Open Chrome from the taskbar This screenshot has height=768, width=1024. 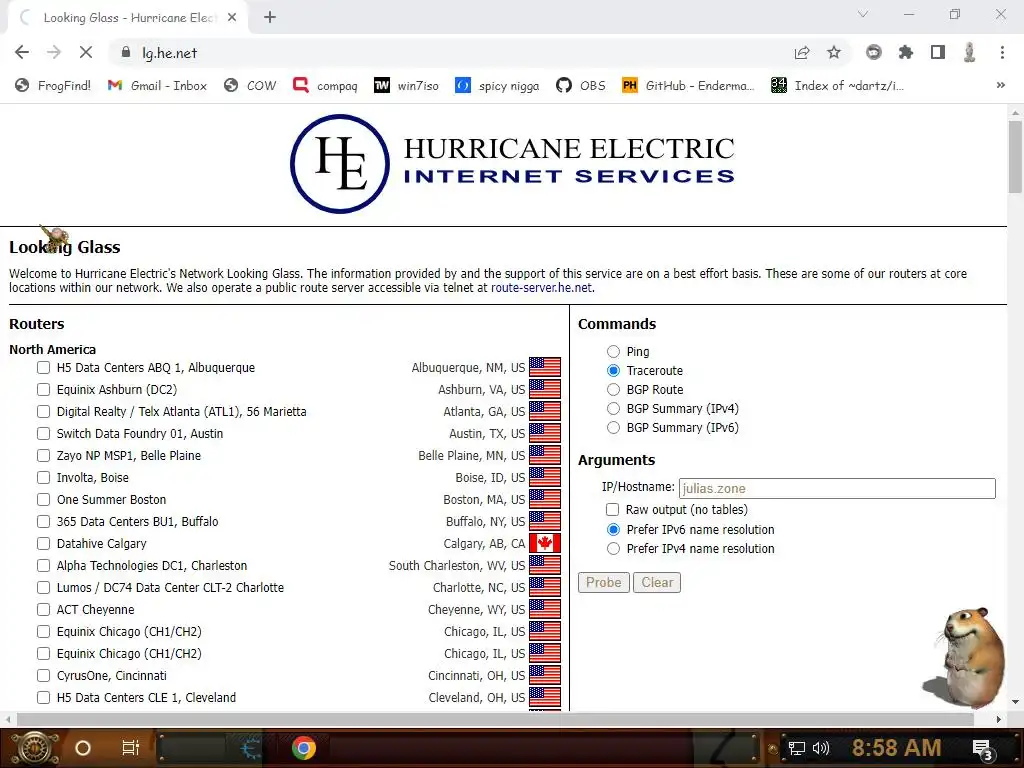(304, 748)
